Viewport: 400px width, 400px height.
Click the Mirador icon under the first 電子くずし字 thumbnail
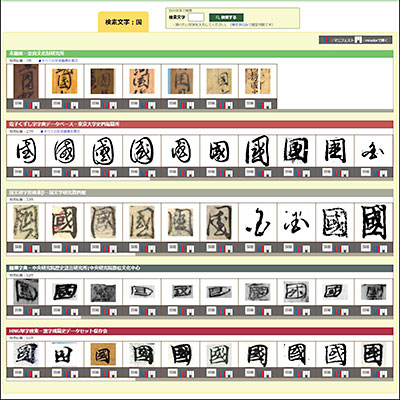tap(36, 174)
